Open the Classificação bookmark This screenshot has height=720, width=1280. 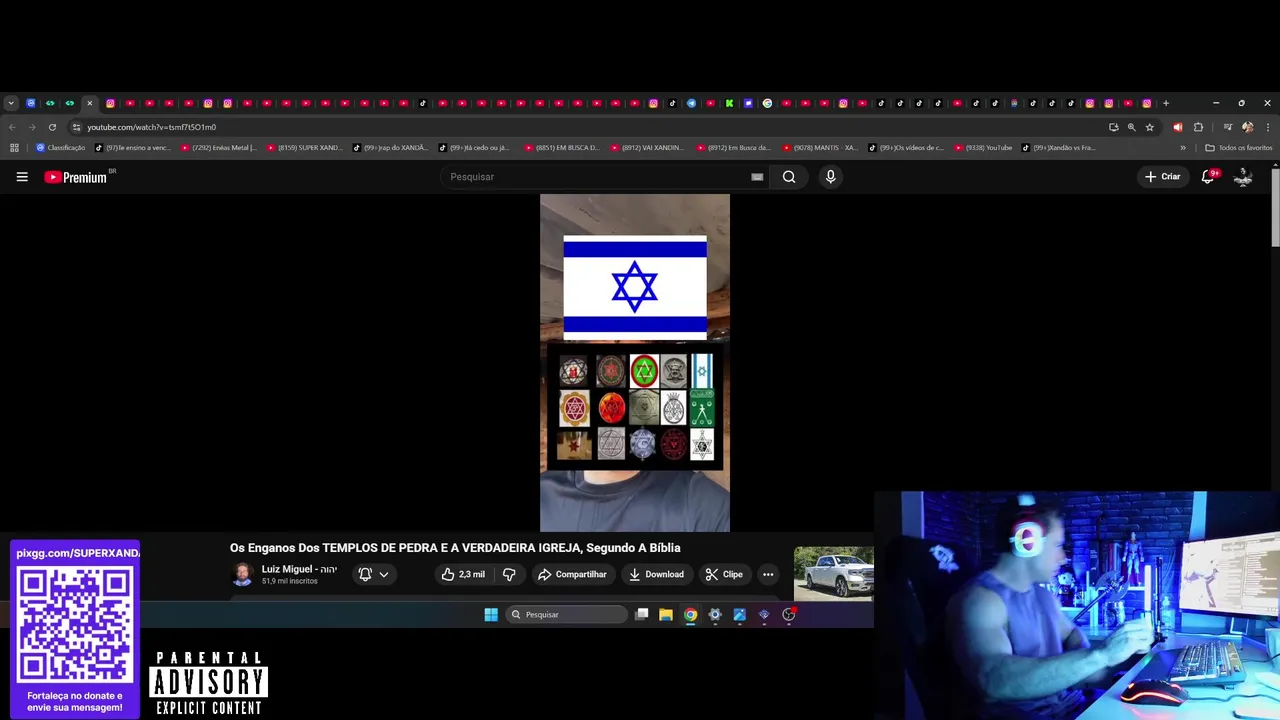[x=60, y=148]
